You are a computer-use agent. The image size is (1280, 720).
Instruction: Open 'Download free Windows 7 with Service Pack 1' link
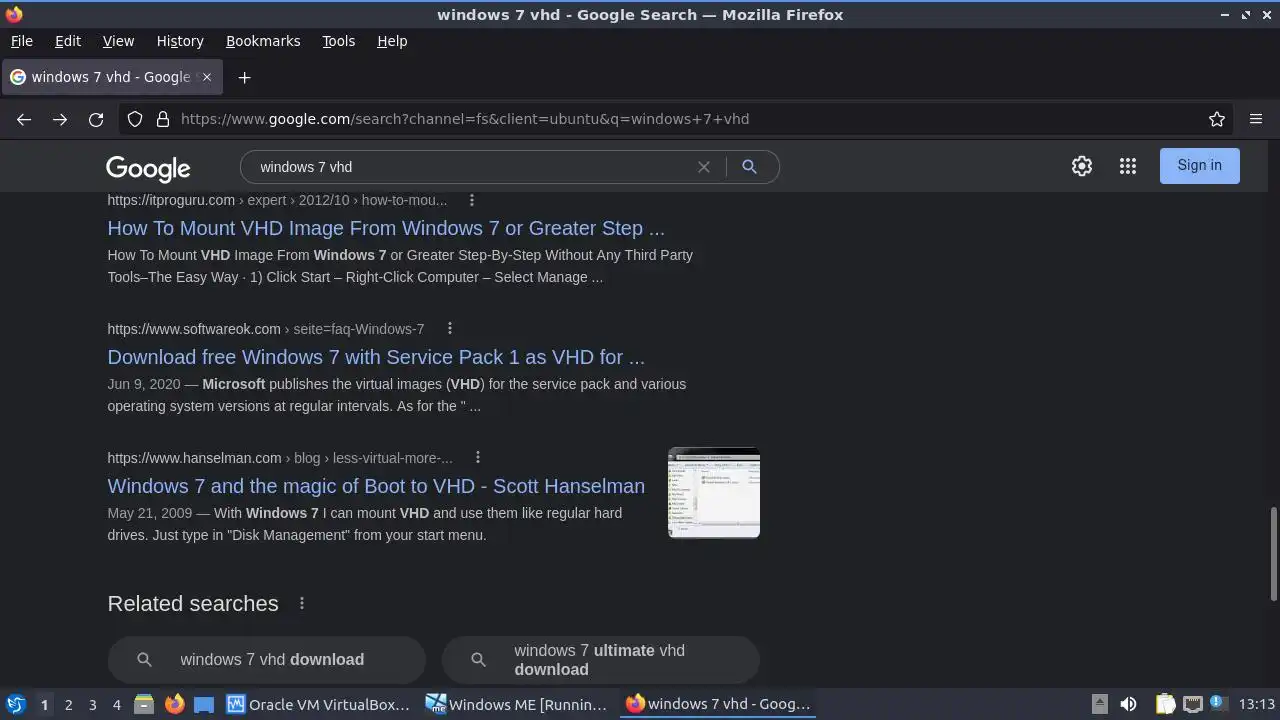pyautogui.click(x=376, y=357)
